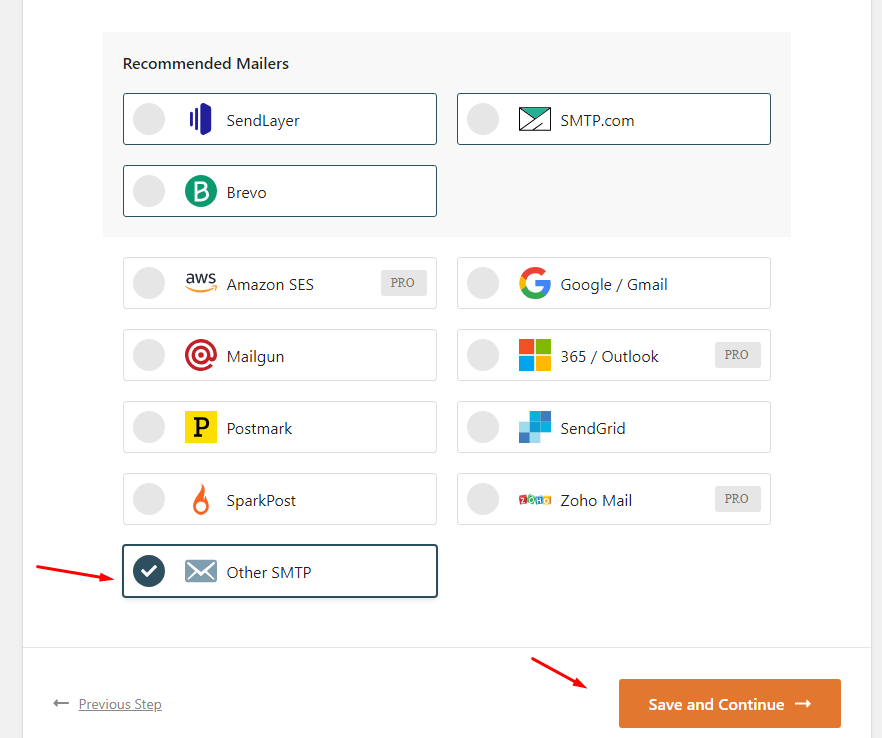This screenshot has height=738, width=882.
Task: Click the SendLayer label text
Action: (x=263, y=121)
